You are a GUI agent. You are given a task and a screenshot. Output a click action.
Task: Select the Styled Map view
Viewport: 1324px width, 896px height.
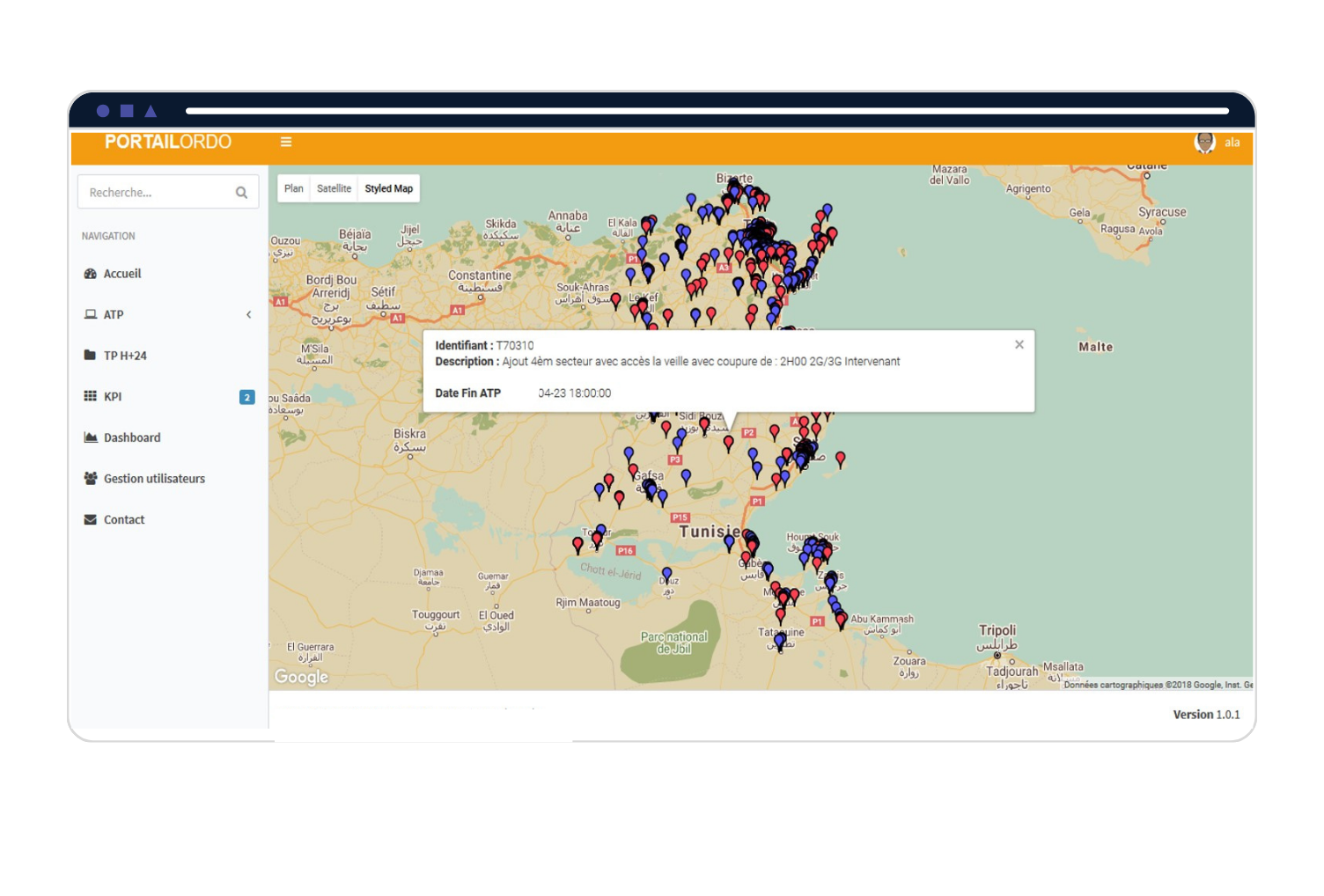pos(388,188)
